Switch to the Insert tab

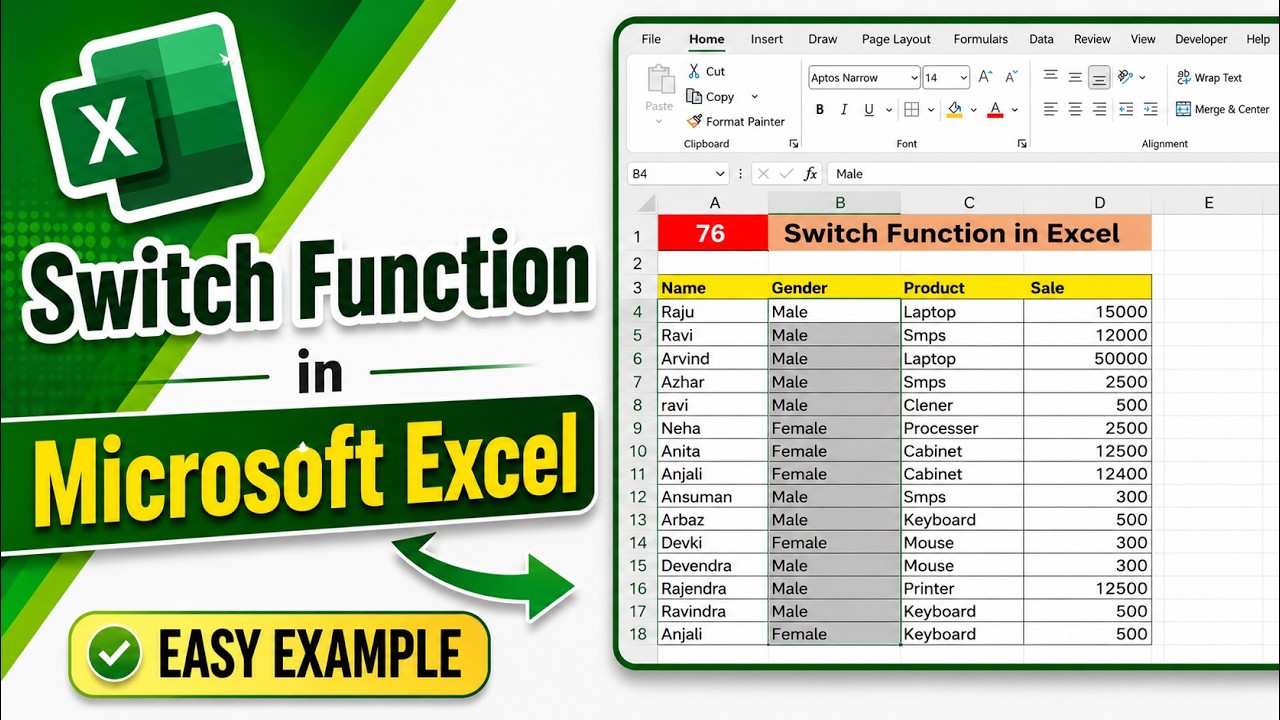[767, 39]
